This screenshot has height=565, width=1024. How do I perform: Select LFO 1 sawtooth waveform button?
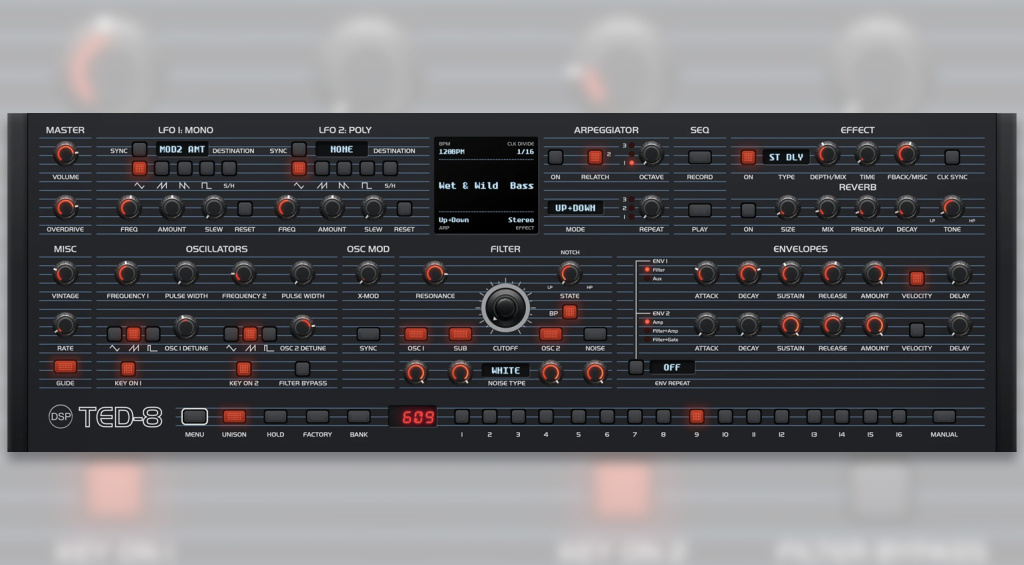[x=162, y=169]
